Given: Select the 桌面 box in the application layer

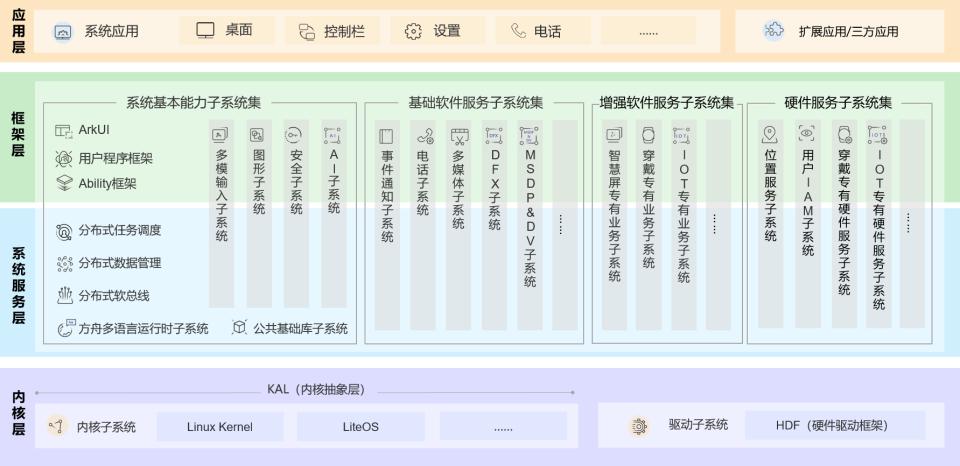Looking at the screenshot, I should point(226,30).
